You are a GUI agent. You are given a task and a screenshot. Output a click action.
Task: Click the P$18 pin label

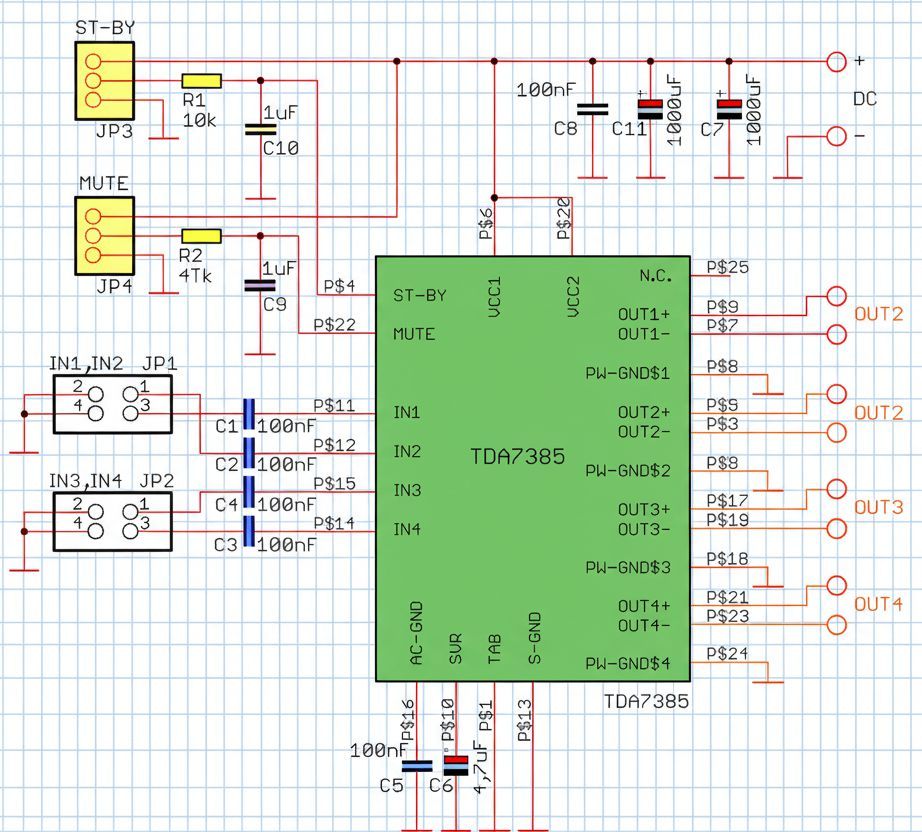click(727, 559)
